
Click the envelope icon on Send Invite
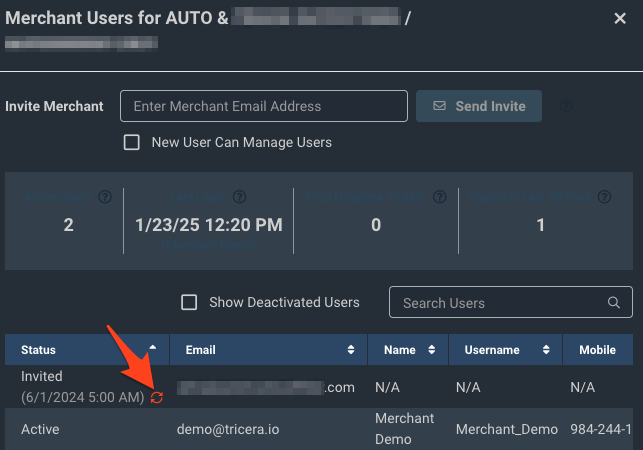[439, 106]
